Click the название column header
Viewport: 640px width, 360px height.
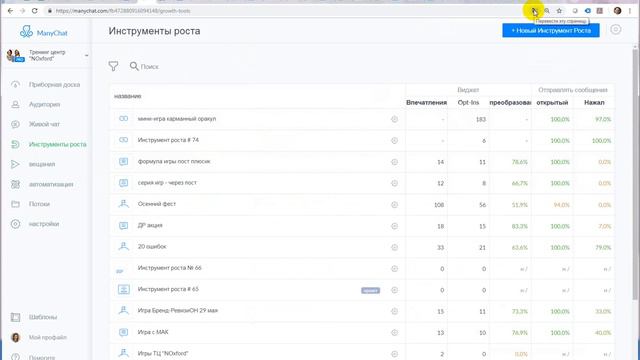pyautogui.click(x=127, y=96)
